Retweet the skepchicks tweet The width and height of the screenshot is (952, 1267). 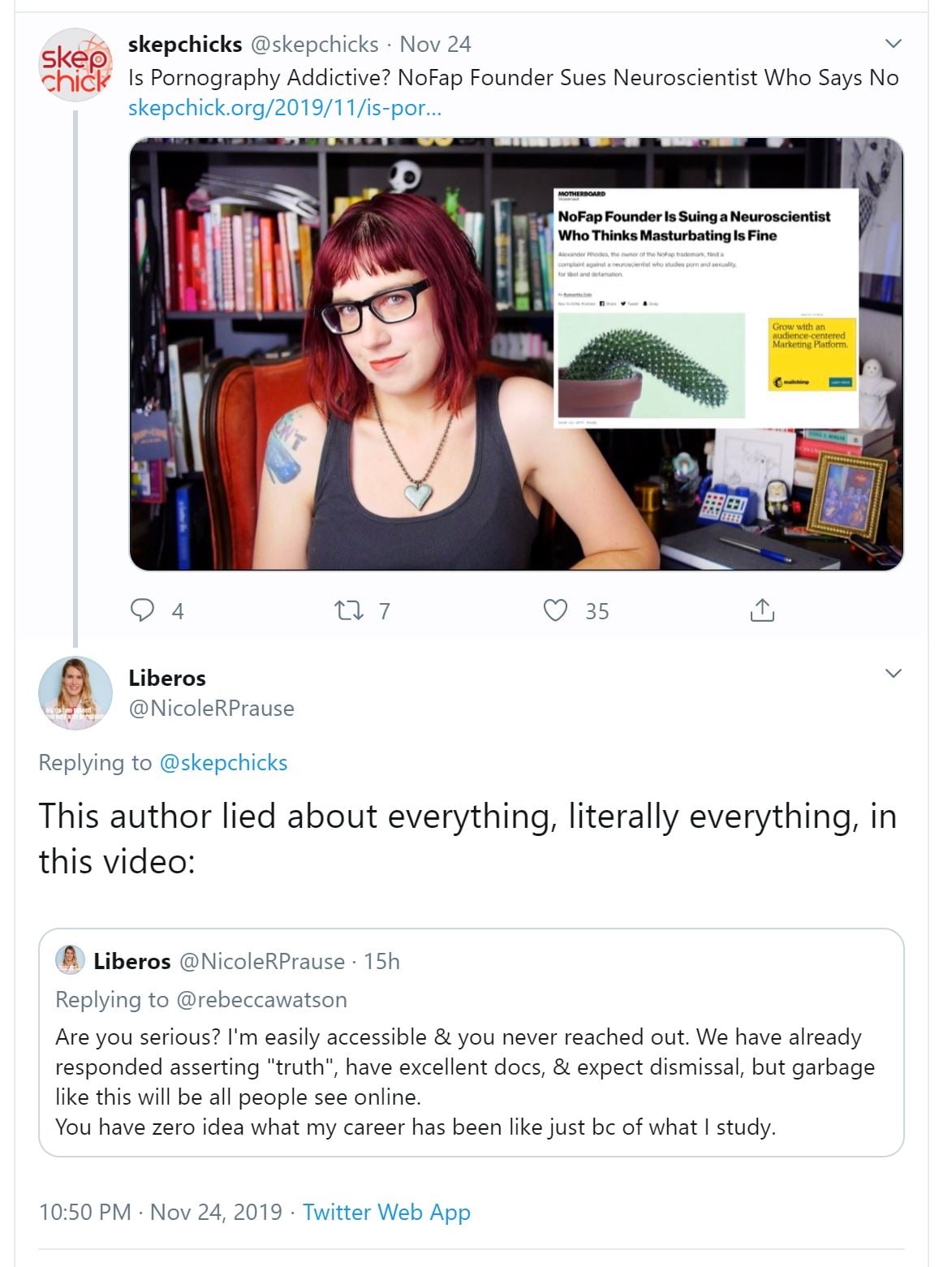click(x=349, y=610)
